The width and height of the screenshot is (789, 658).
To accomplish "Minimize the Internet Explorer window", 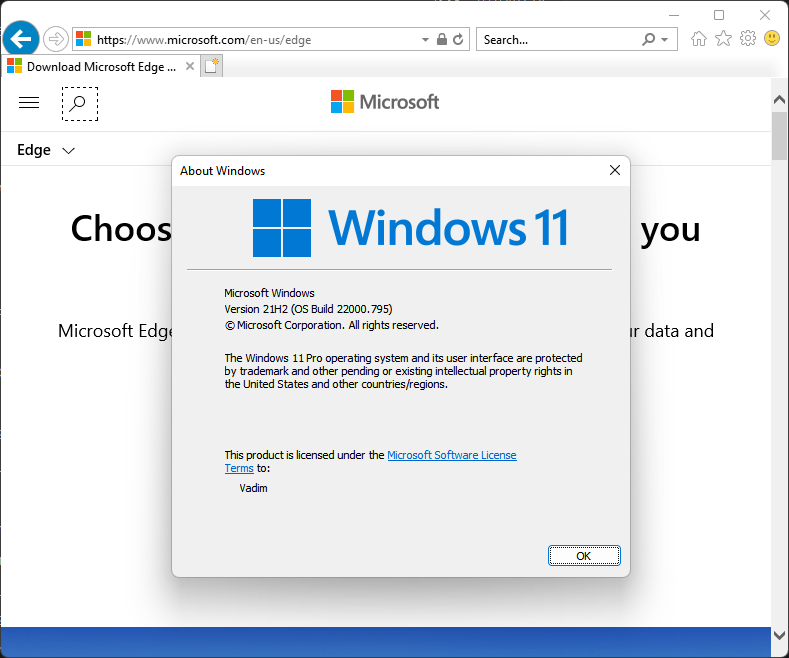I will click(674, 16).
